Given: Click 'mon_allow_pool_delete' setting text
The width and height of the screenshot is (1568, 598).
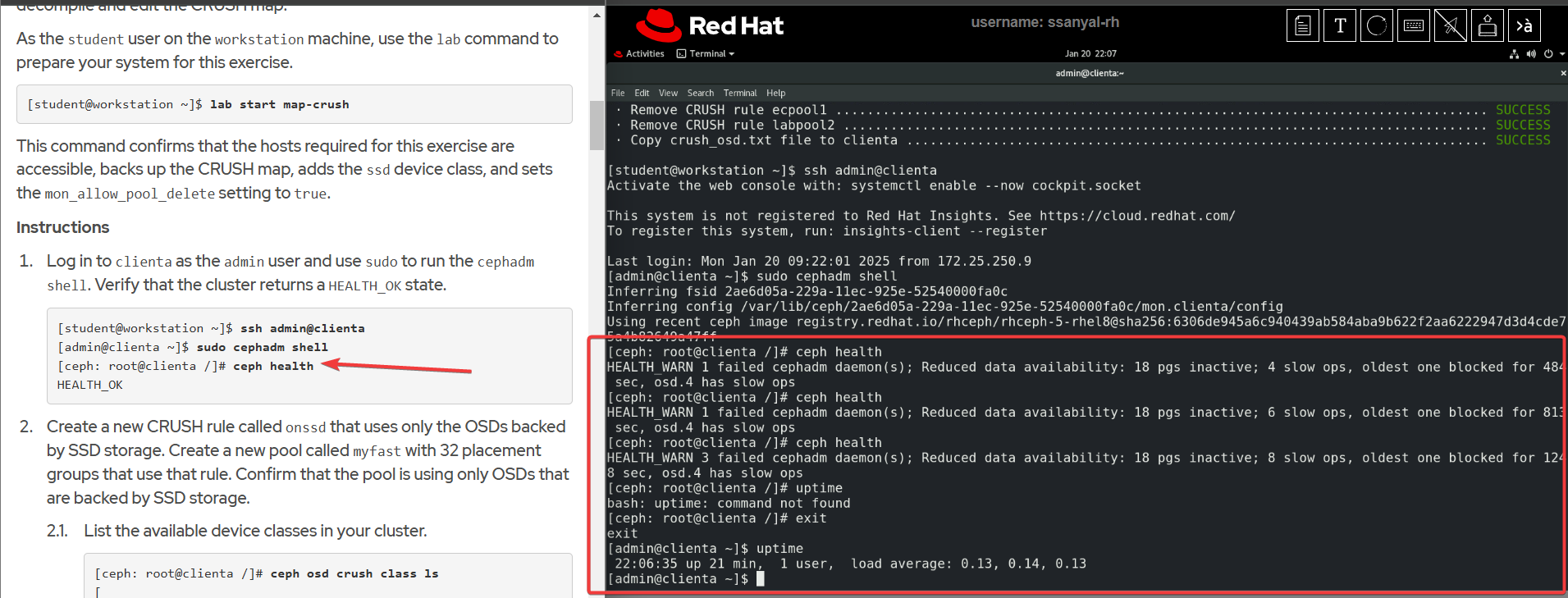Looking at the screenshot, I should [x=130, y=194].
